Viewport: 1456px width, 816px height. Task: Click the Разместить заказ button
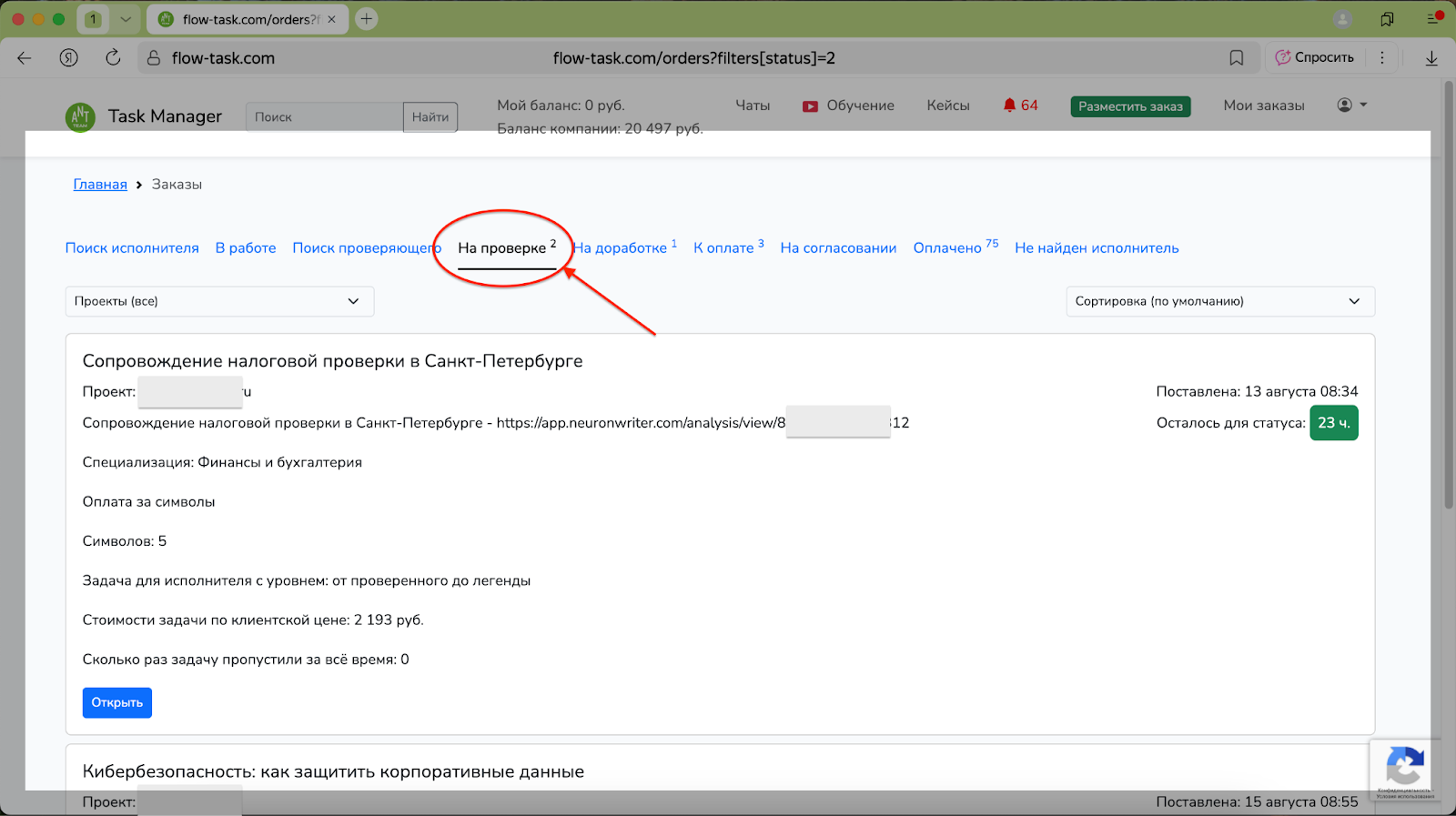click(x=1130, y=106)
